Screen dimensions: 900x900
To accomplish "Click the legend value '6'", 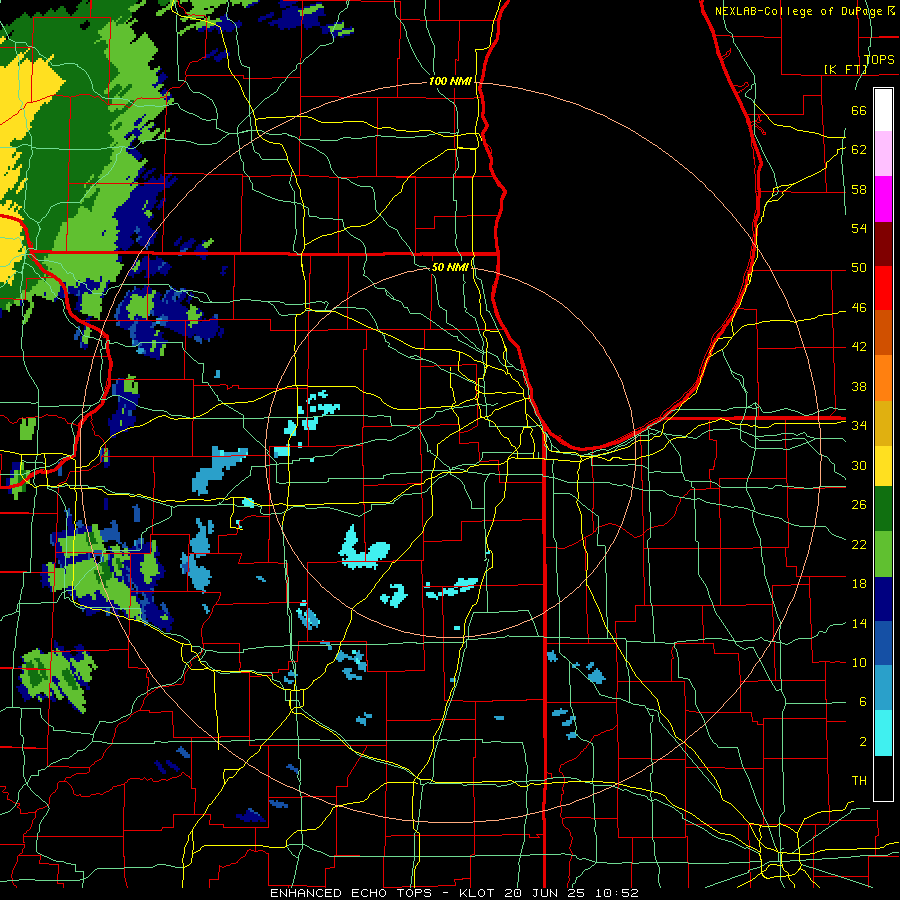I will (862, 701).
